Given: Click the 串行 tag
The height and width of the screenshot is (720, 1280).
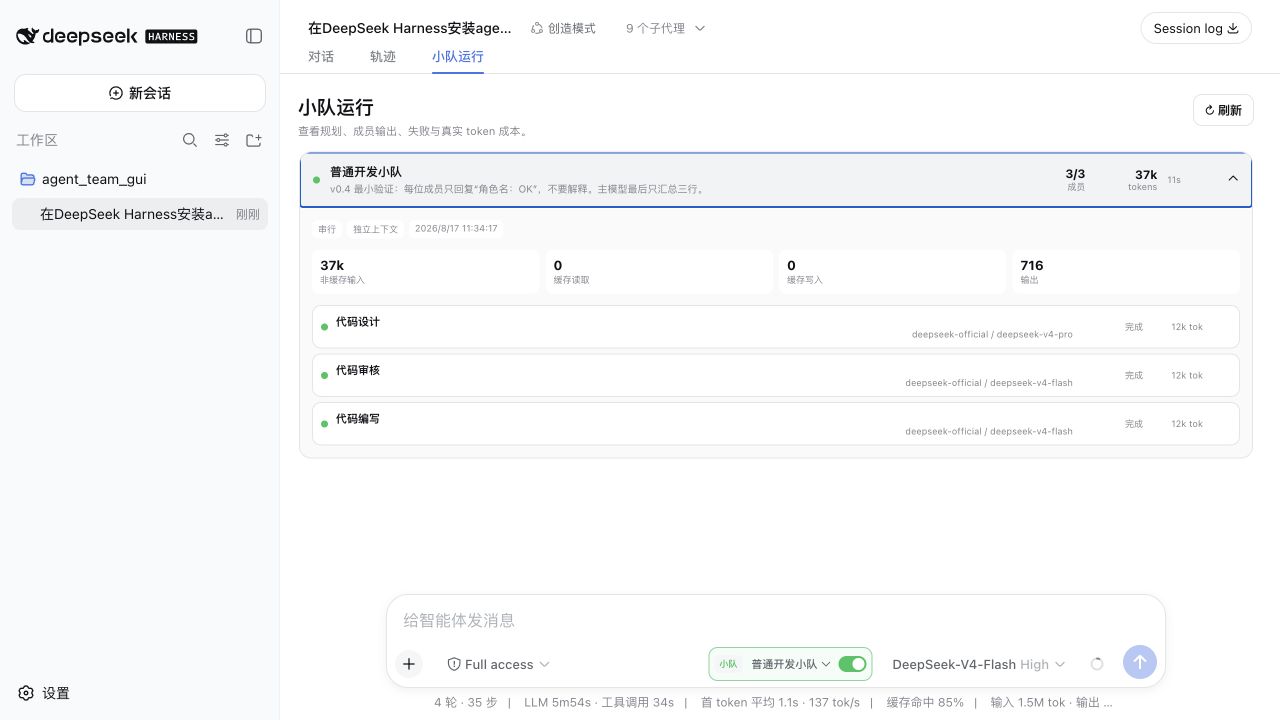Looking at the screenshot, I should [327, 229].
